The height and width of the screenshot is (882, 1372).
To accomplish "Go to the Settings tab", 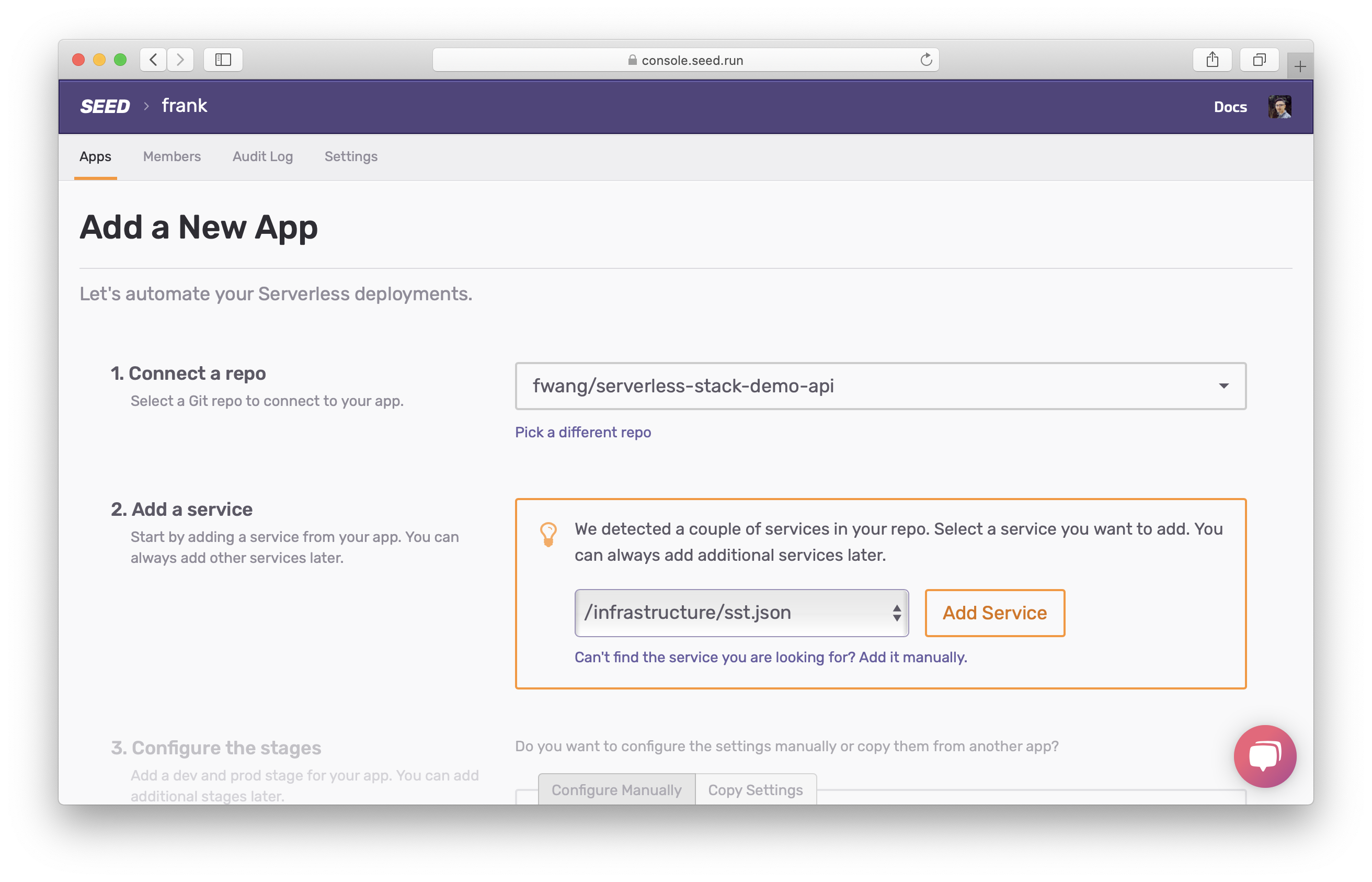I will point(351,156).
